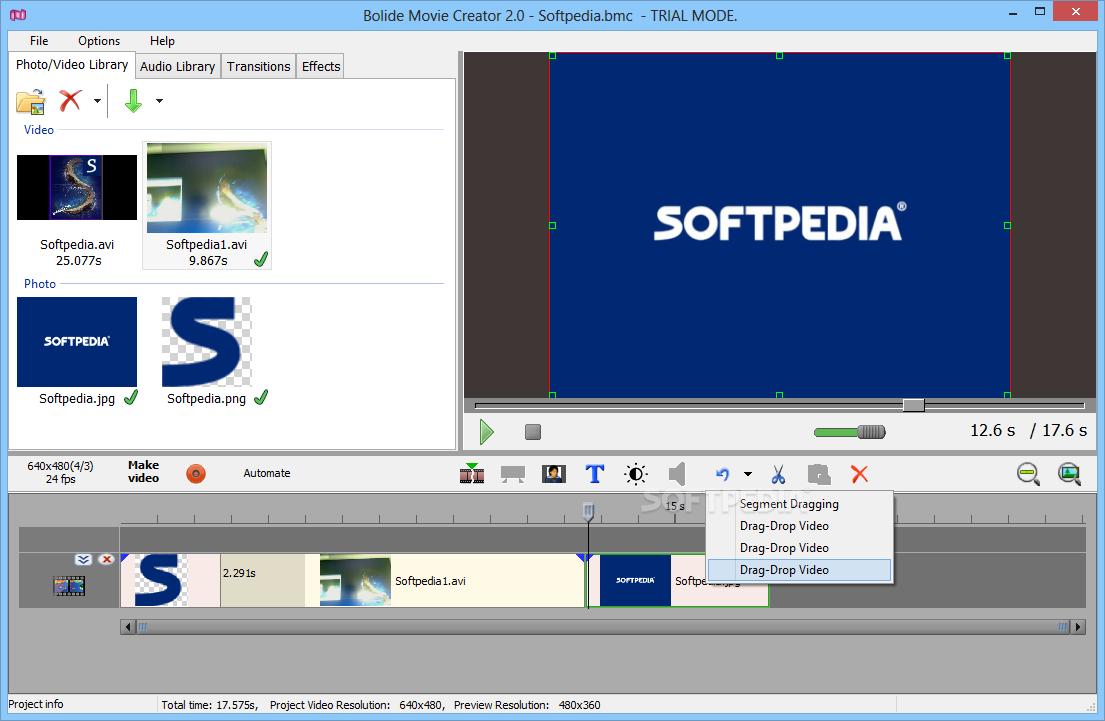Click the green Play button
This screenshot has height=721, width=1105.
click(486, 431)
